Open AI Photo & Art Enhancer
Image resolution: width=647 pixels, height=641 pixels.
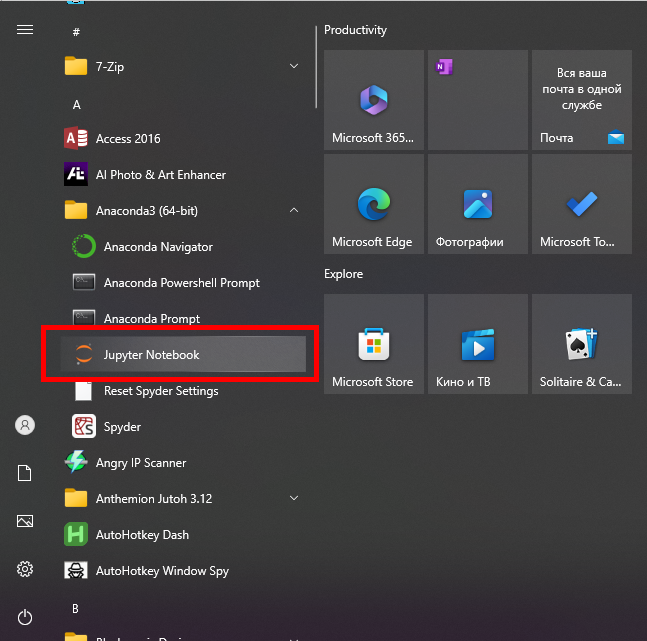(x=160, y=175)
